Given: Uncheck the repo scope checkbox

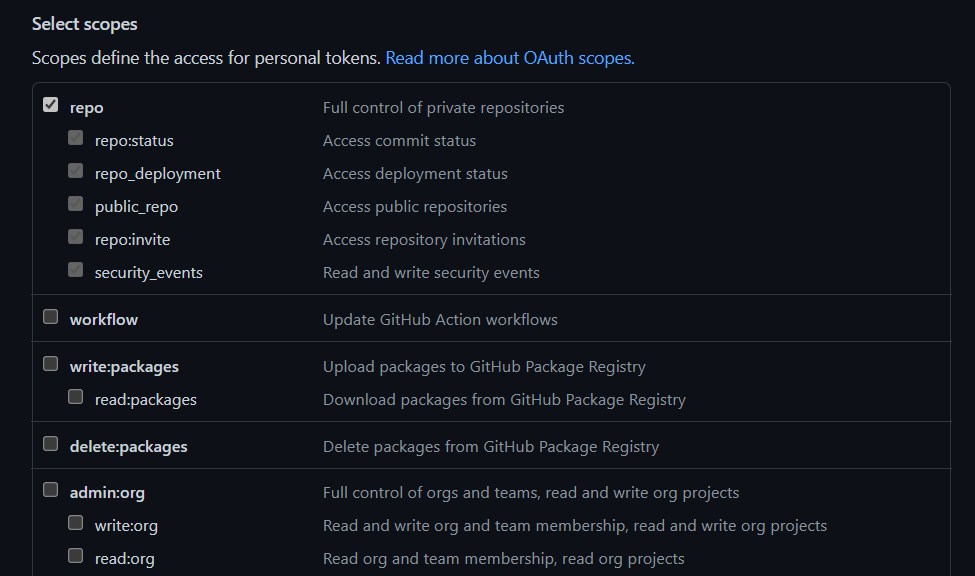Looking at the screenshot, I should point(51,105).
